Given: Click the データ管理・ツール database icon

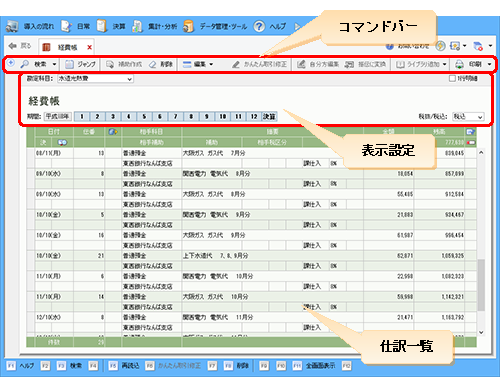Looking at the screenshot, I should point(189,26).
